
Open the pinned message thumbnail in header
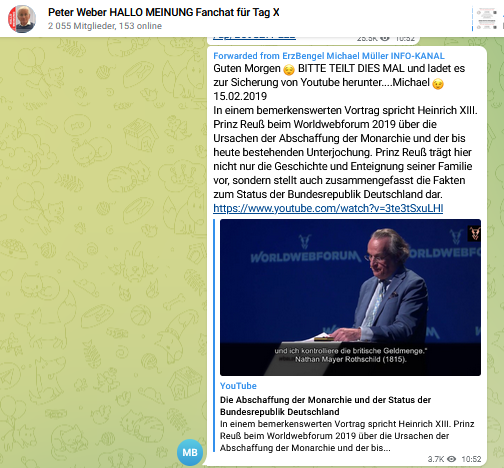[x=486, y=19]
